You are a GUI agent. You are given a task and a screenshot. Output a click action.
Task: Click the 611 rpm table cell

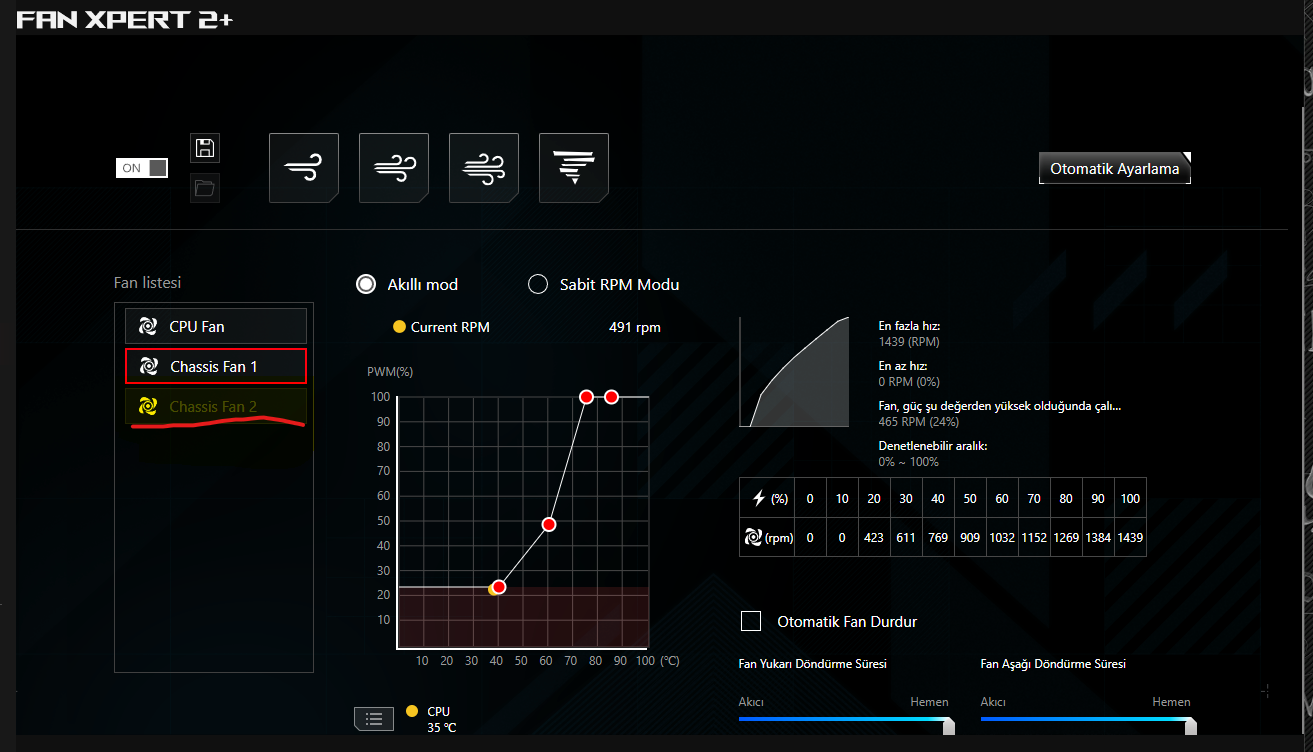pos(906,537)
